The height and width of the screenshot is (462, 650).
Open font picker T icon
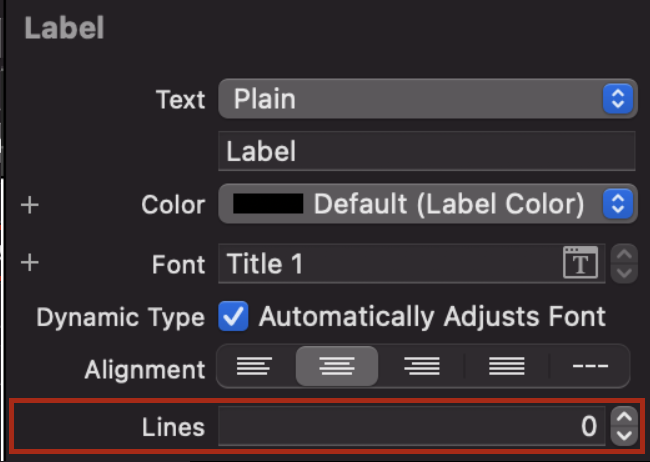click(x=580, y=263)
